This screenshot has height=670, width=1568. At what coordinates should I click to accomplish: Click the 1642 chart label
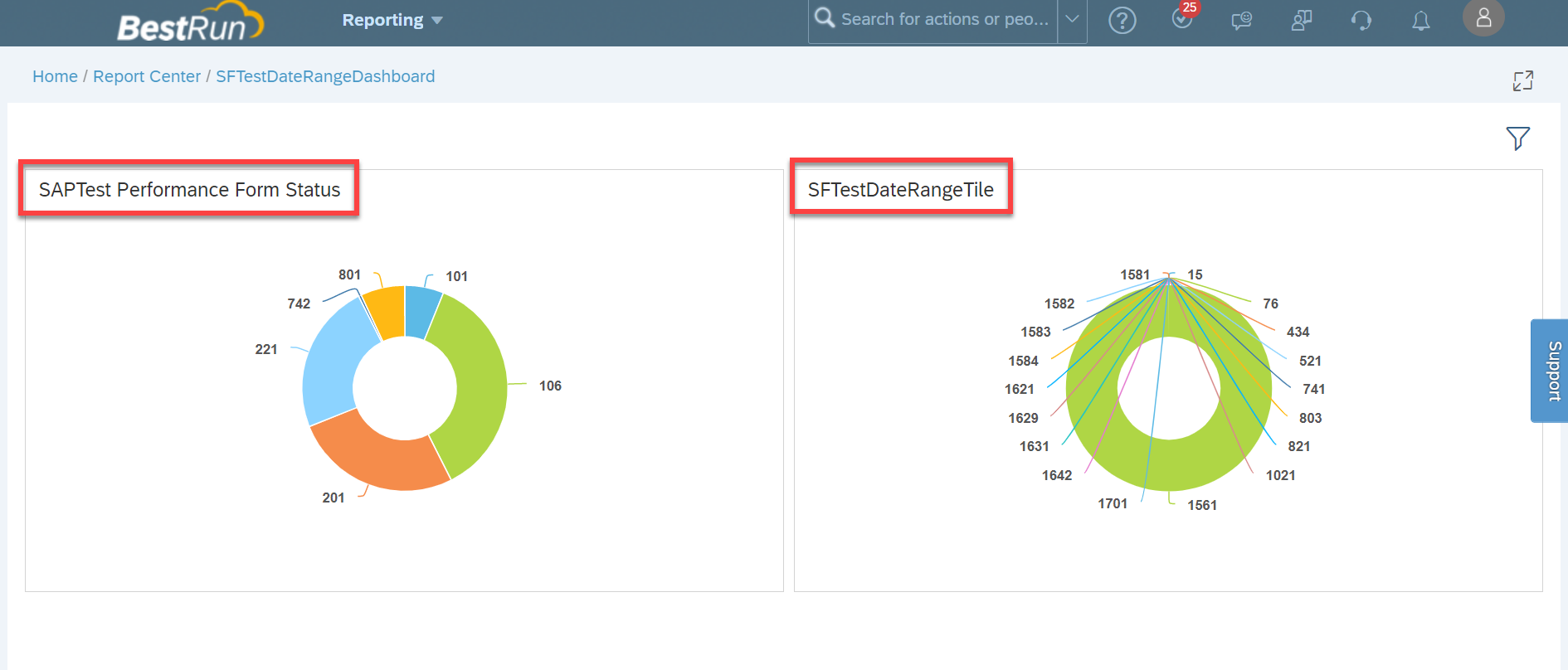tap(1057, 475)
